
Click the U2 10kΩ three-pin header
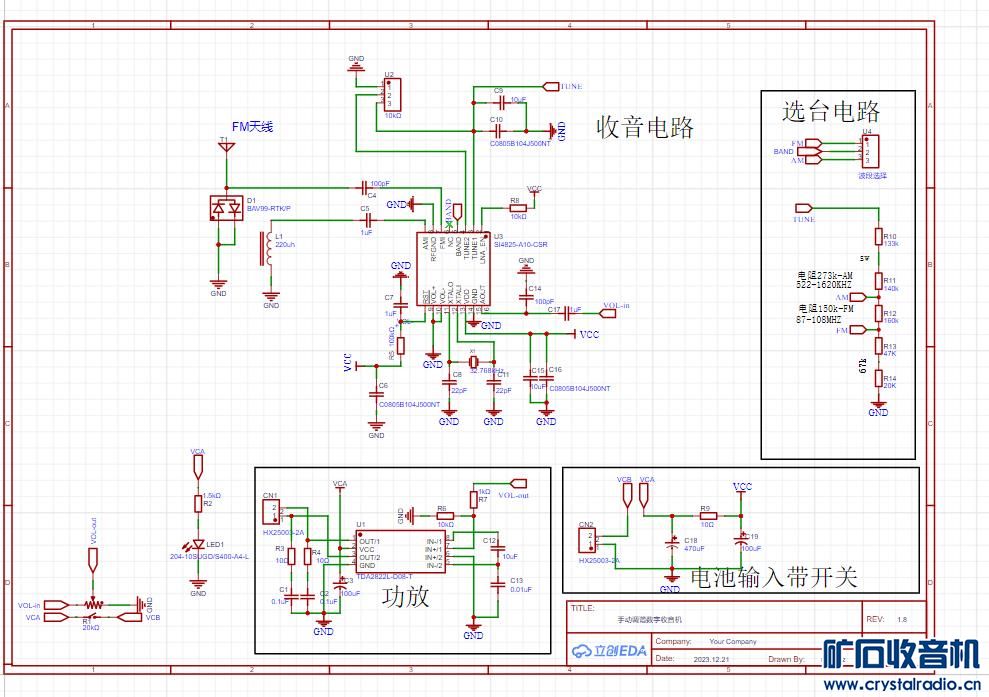pos(392,95)
